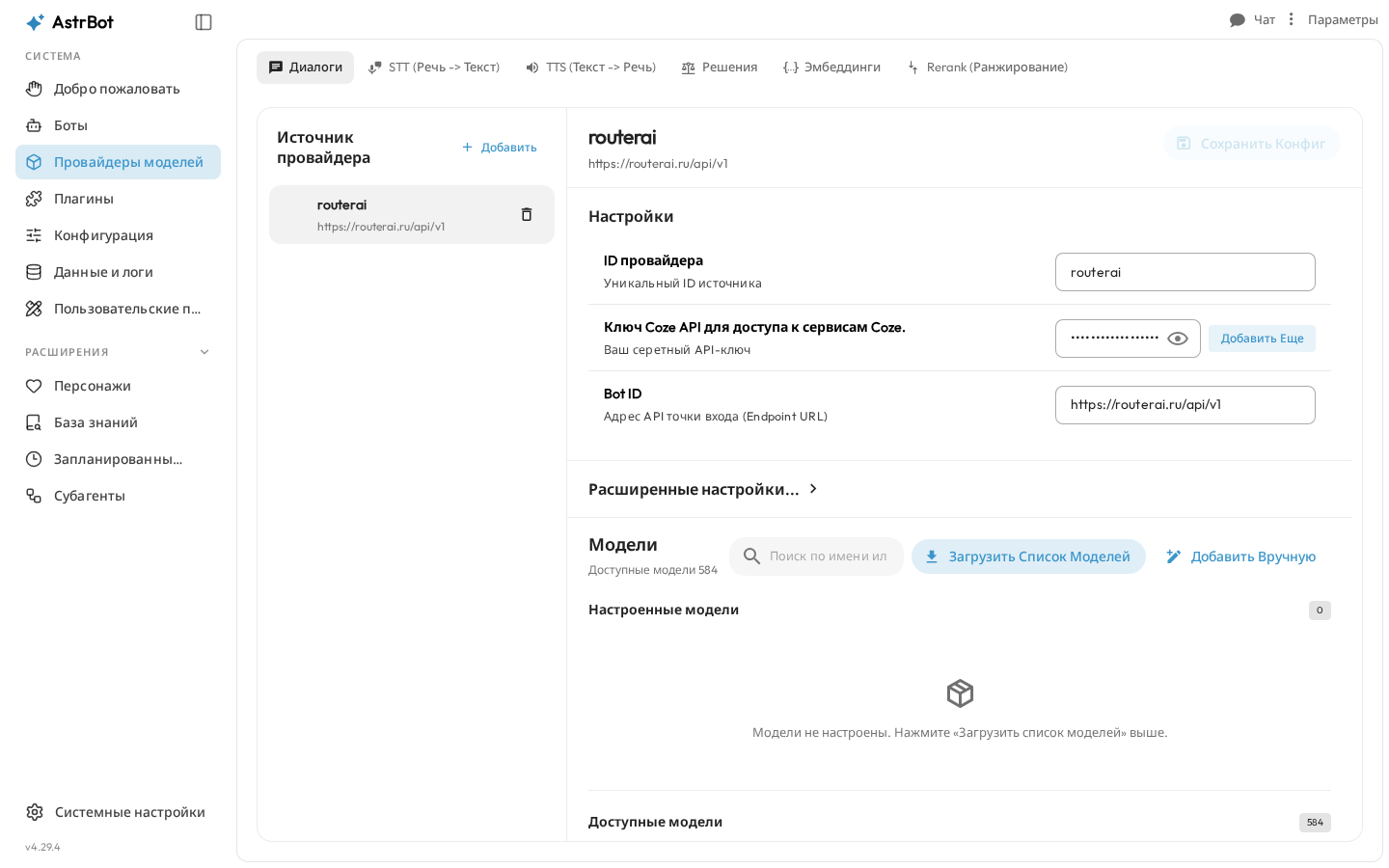This screenshot has height=868, width=1389.
Task: Collapse the РАСШИРЕНИЯ sidebar section
Action: pyautogui.click(x=204, y=352)
